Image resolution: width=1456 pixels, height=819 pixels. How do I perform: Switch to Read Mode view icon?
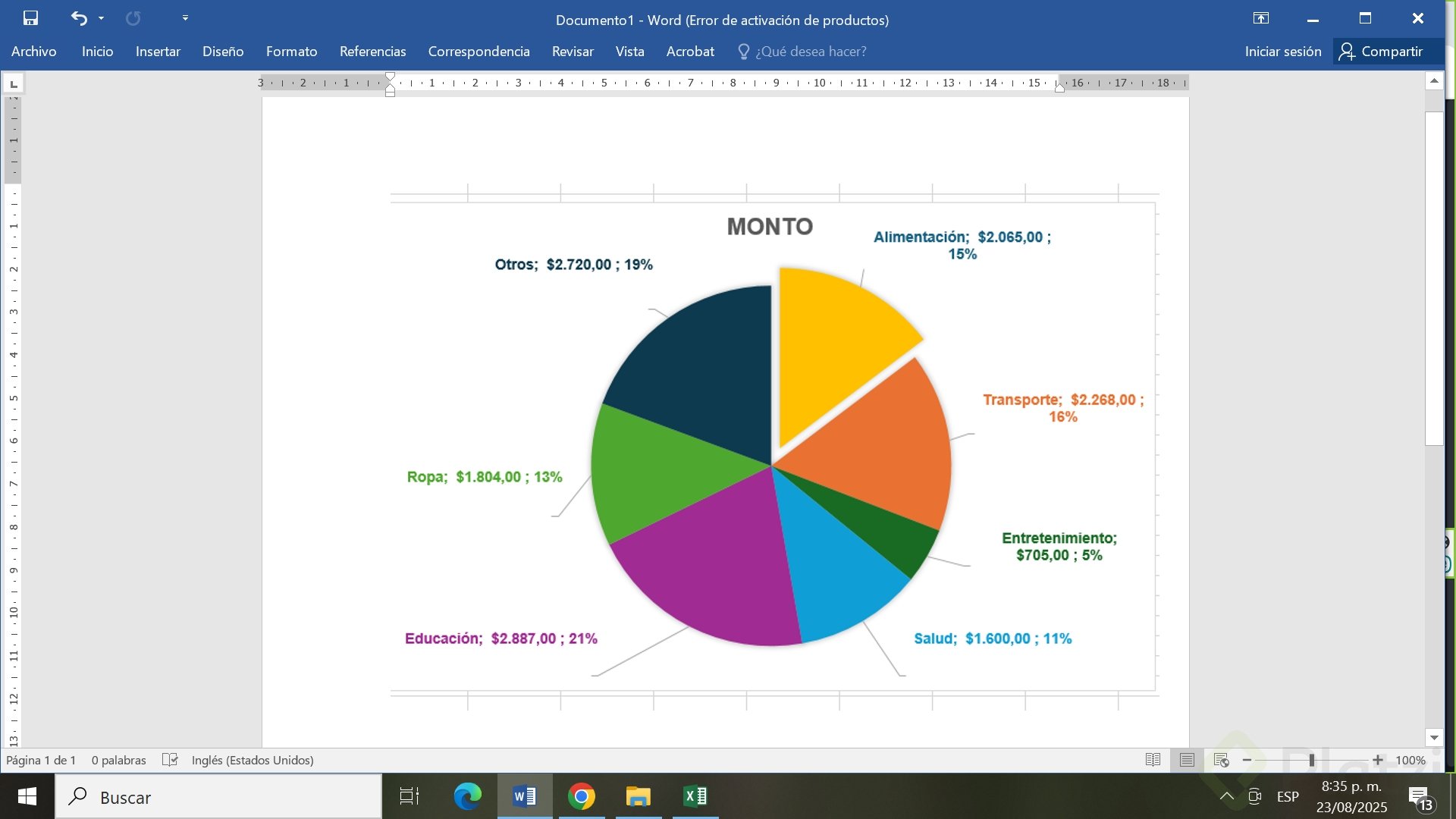point(1153,760)
